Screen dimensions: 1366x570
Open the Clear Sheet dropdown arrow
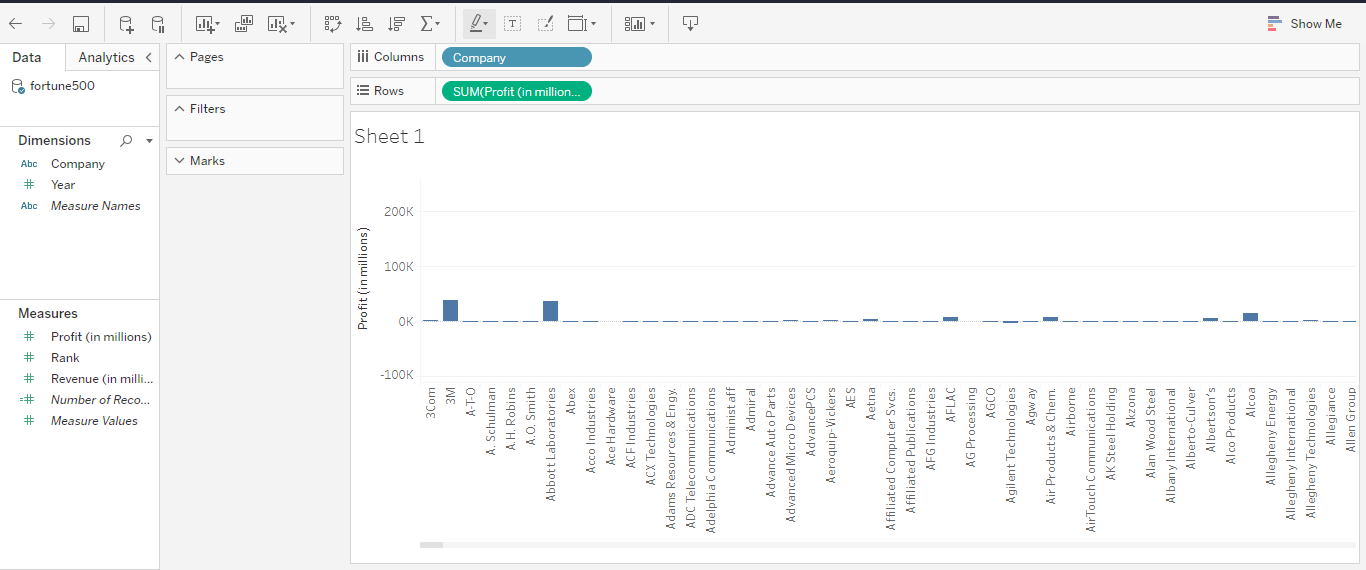[291, 24]
